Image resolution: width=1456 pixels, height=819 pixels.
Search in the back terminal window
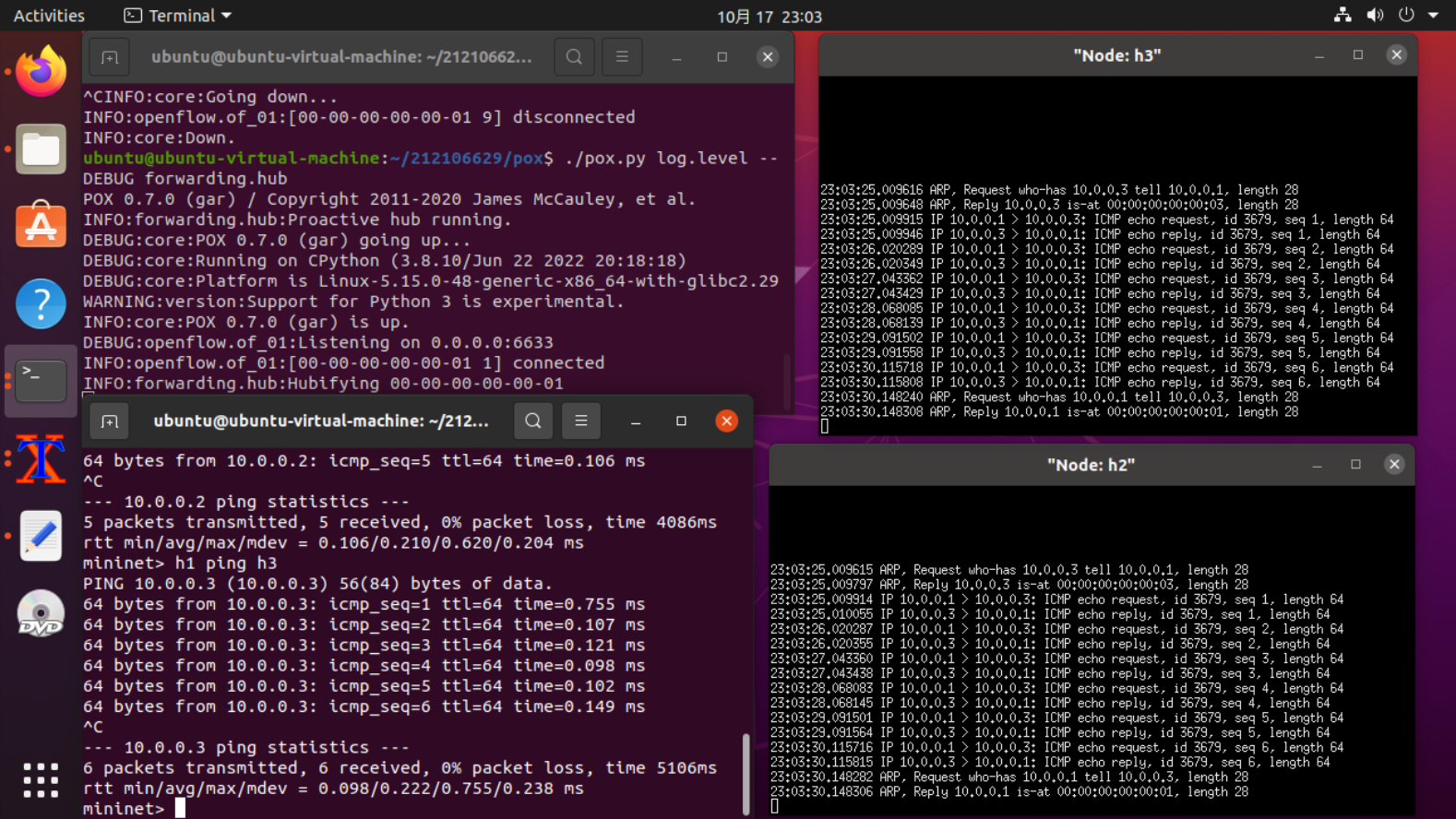click(574, 57)
